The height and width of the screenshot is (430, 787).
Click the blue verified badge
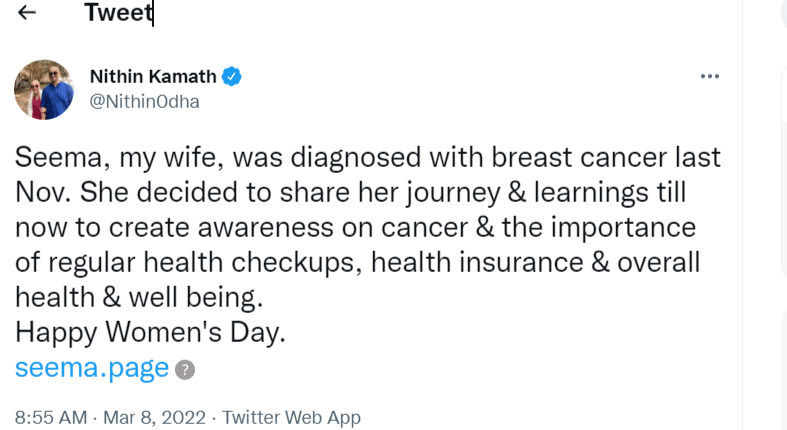[x=232, y=76]
